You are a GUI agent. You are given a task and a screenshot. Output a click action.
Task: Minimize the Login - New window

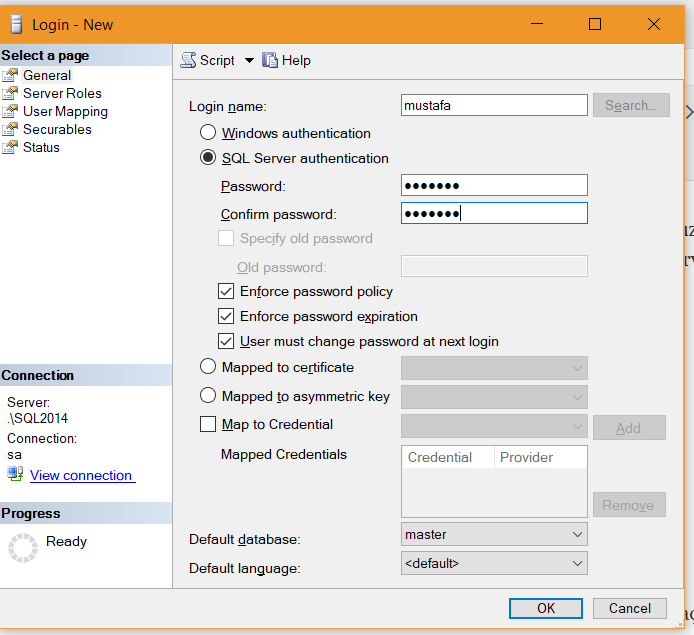coord(537,24)
